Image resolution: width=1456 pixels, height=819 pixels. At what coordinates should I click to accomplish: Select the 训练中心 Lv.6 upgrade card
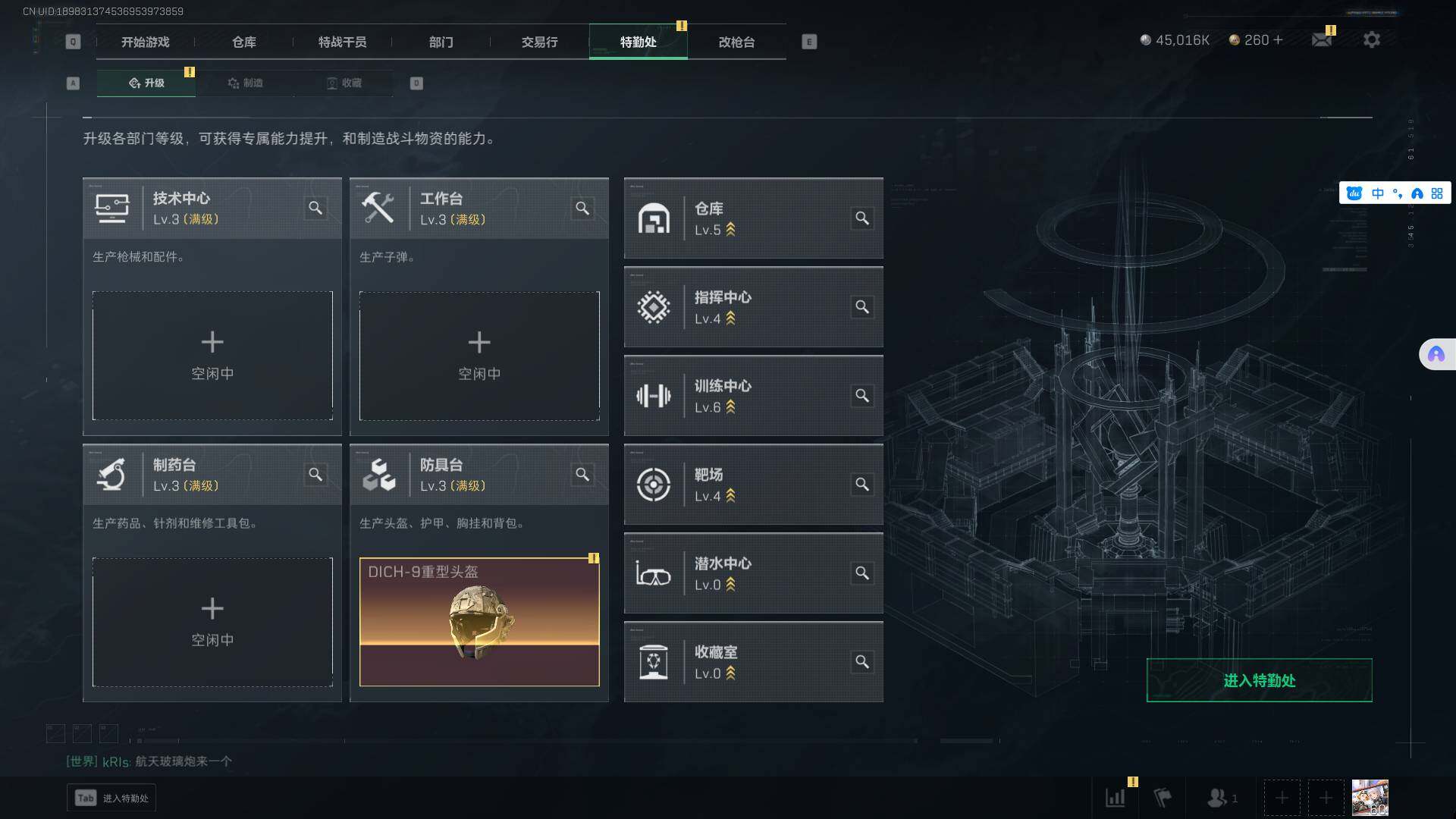pyautogui.click(x=753, y=396)
